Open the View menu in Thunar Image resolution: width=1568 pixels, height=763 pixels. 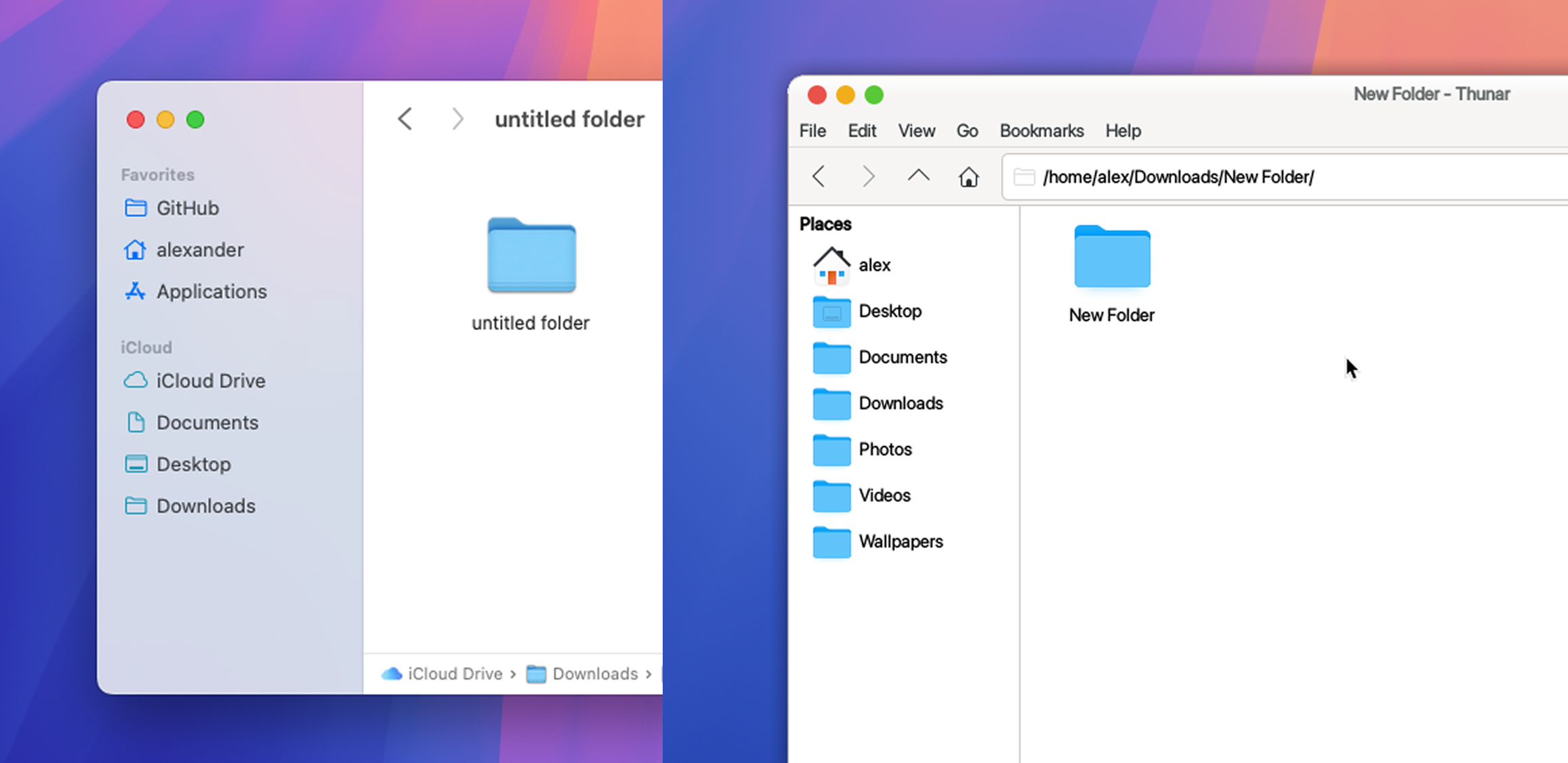(916, 131)
